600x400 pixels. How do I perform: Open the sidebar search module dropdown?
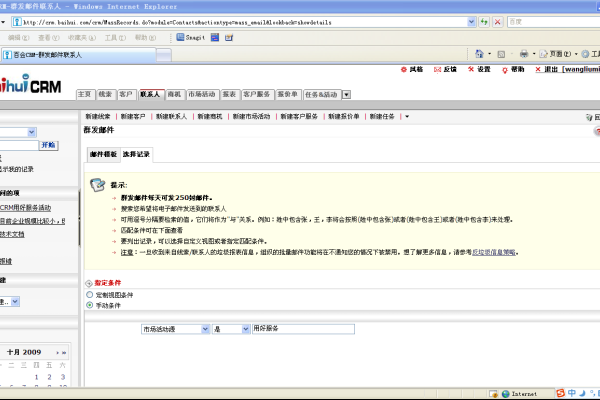[32, 132]
